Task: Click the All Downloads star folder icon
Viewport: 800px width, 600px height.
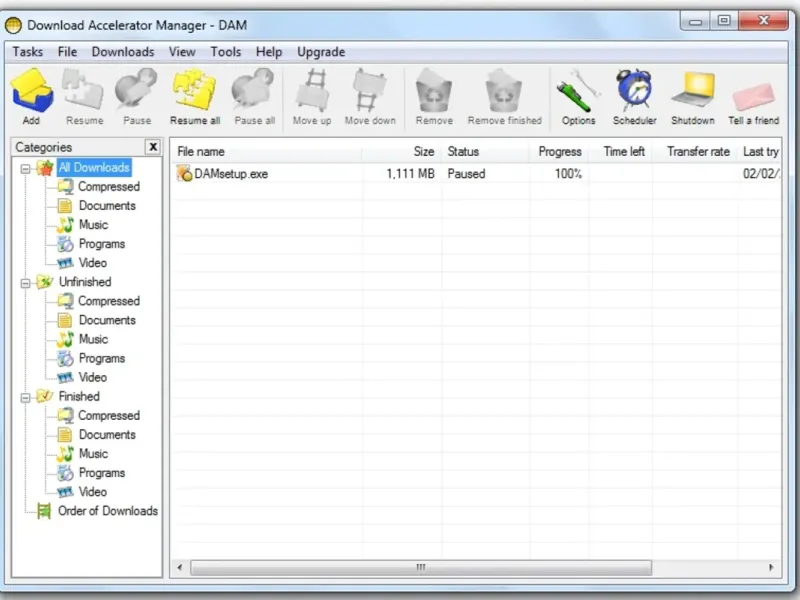Action: 45,167
